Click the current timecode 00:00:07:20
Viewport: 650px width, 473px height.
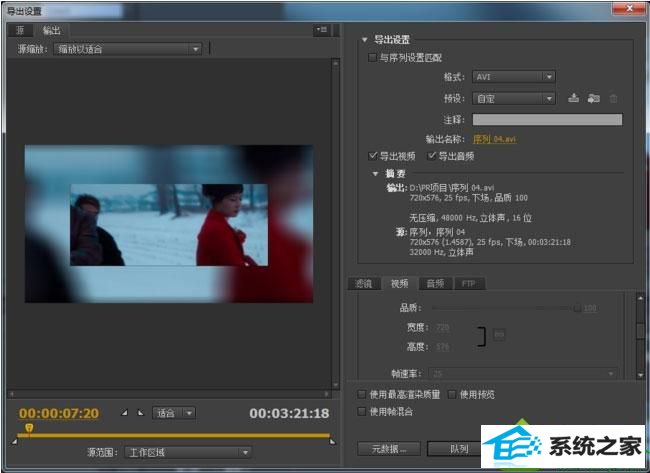[59, 413]
